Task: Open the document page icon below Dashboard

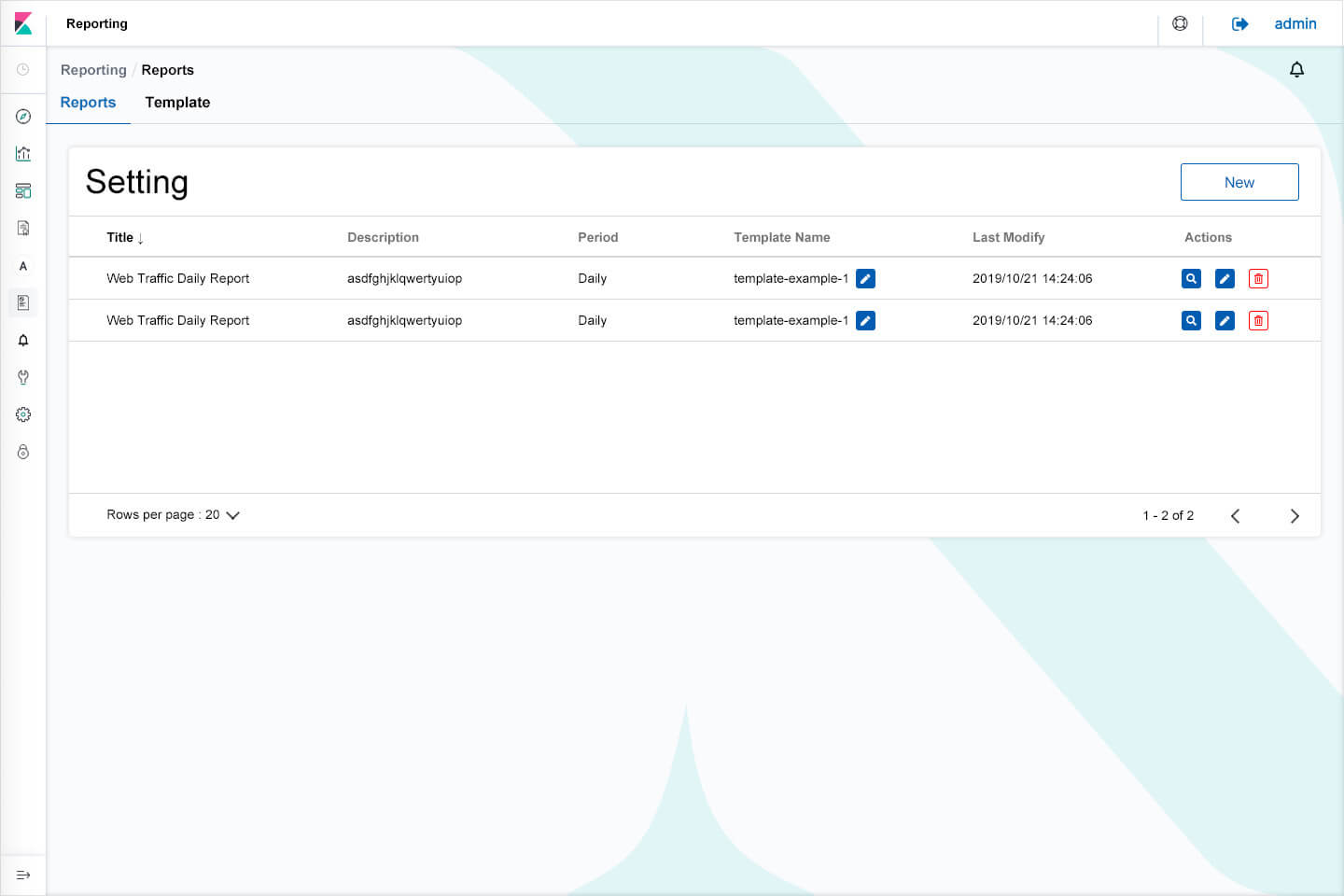Action: 23,229
